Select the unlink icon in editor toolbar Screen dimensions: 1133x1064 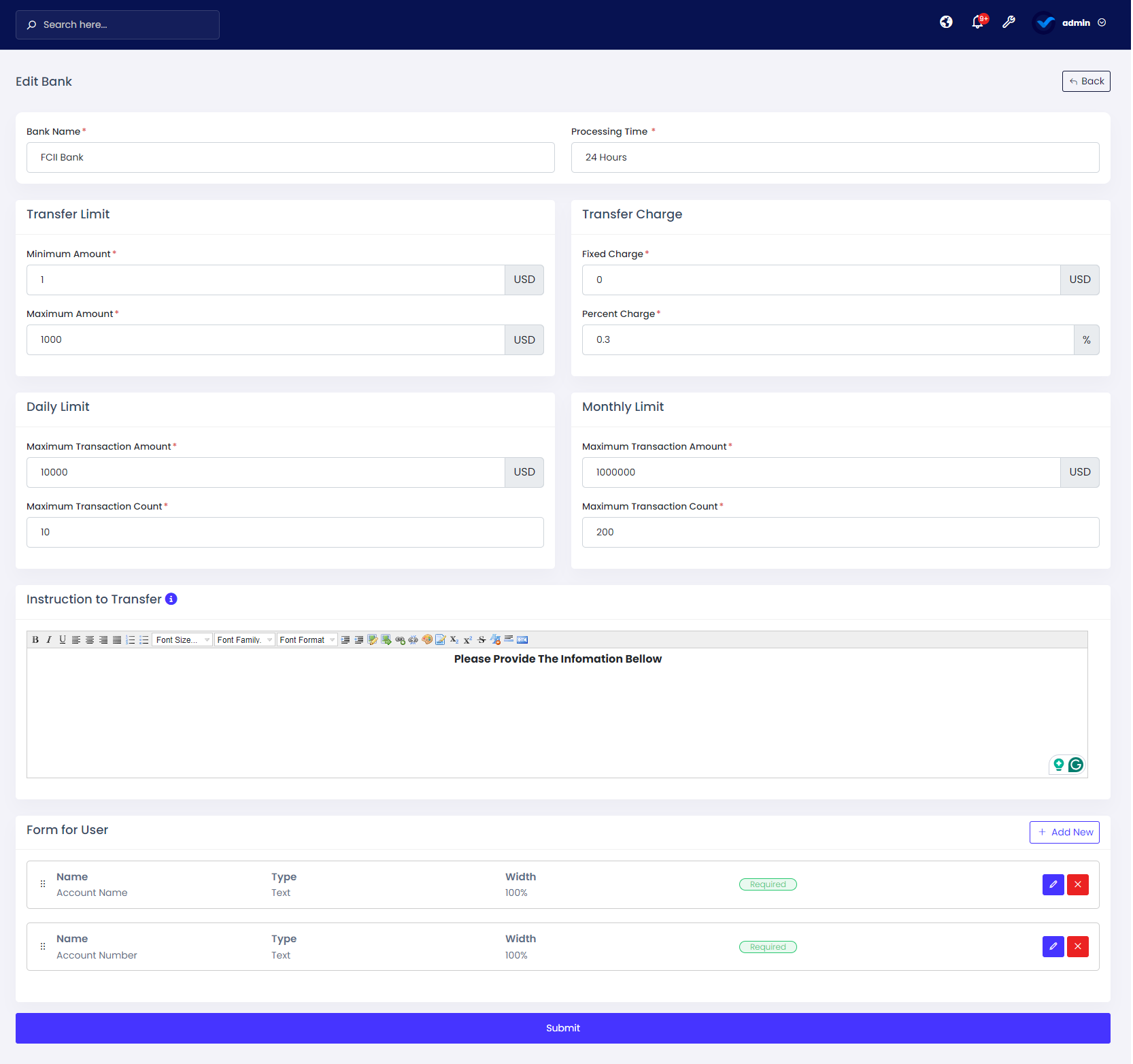coord(413,639)
